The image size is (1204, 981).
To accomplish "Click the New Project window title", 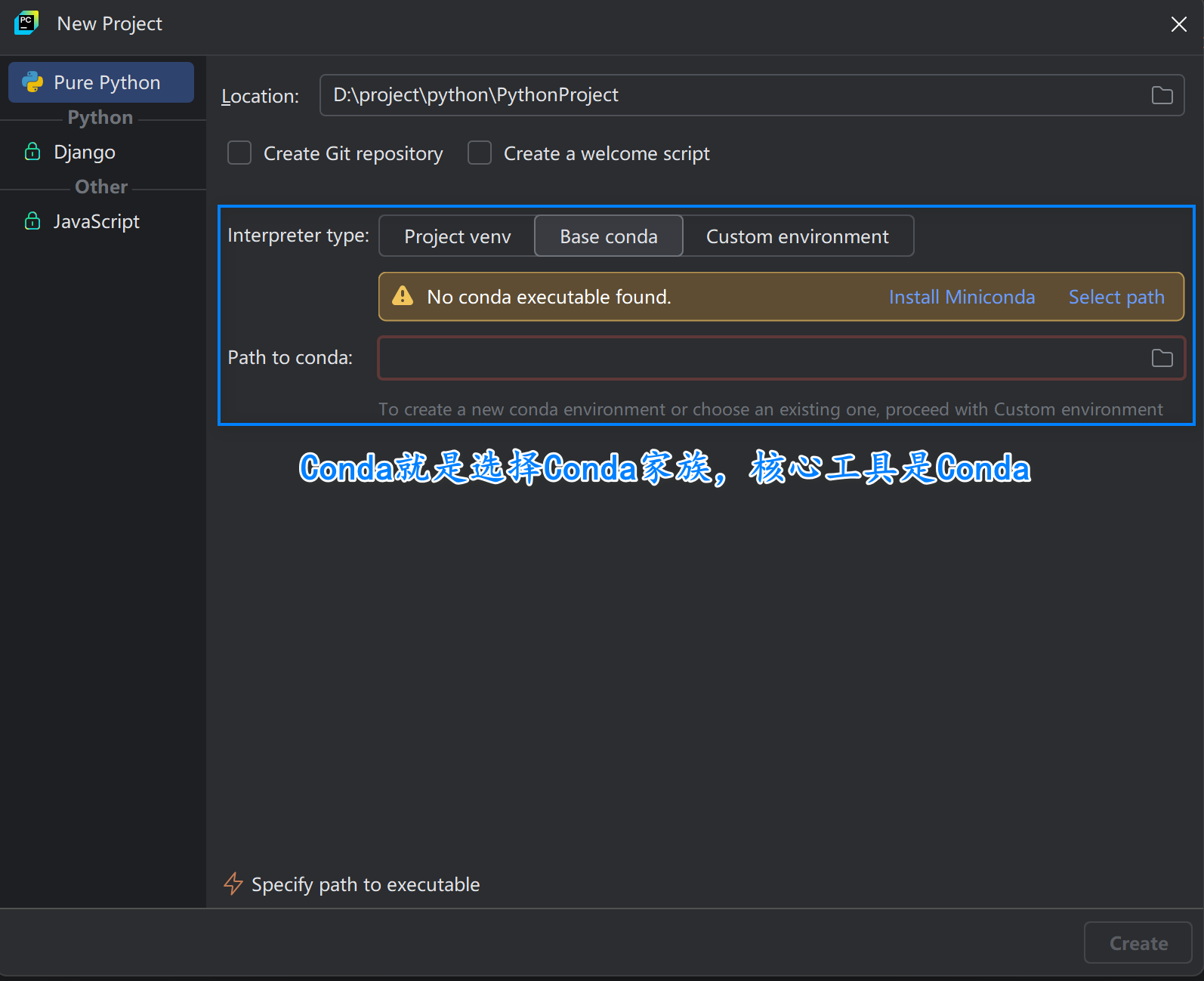I will pos(110,23).
